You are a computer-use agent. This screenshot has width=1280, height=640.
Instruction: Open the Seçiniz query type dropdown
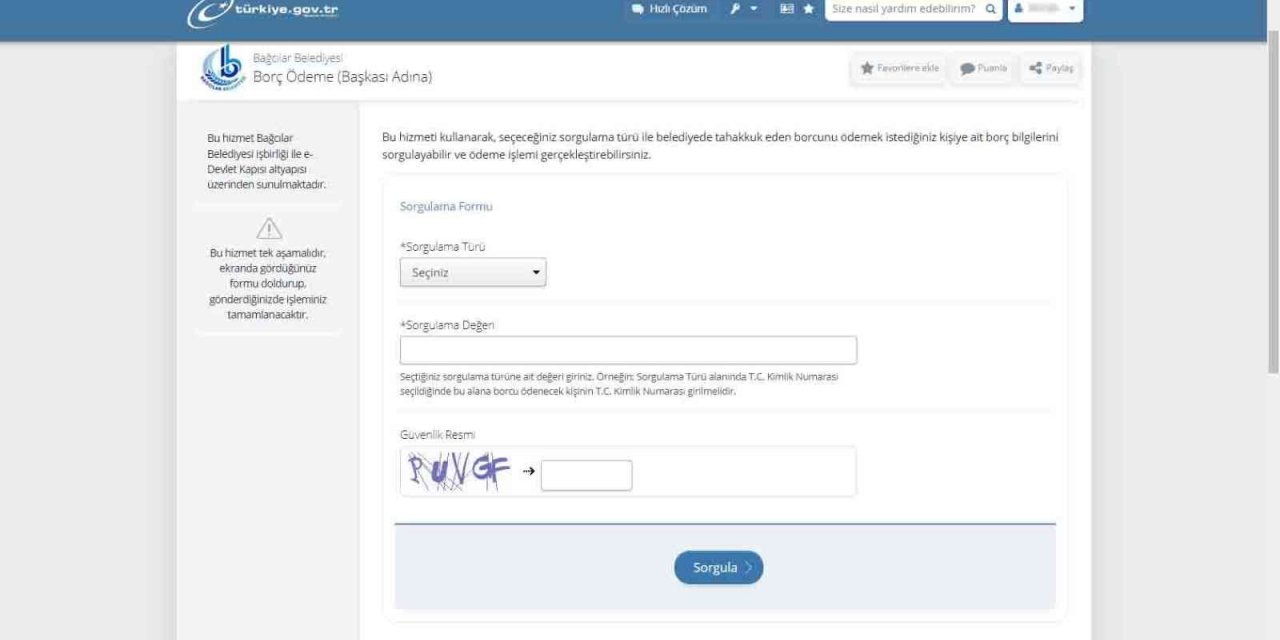(472, 272)
